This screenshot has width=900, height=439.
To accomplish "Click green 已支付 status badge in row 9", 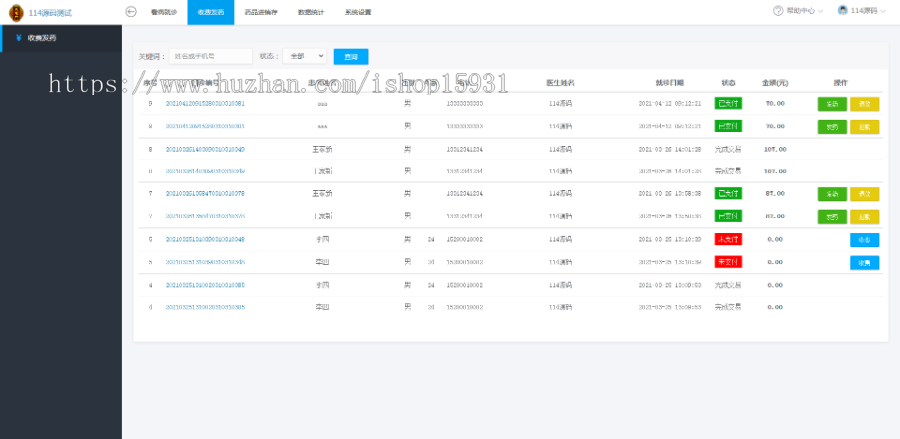I will click(728, 103).
